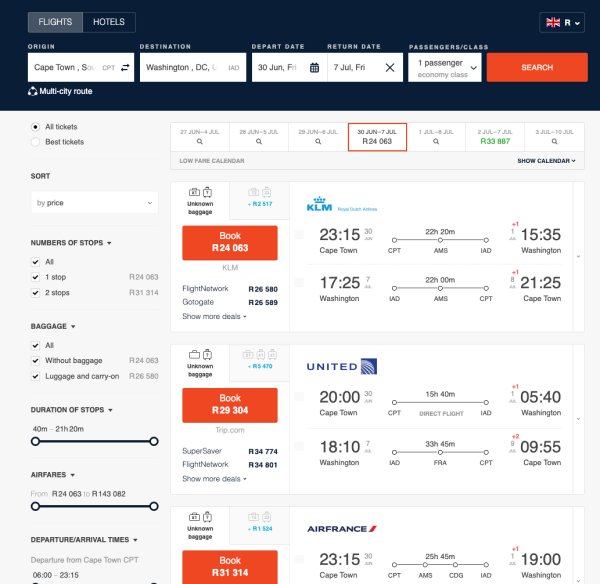
Task: Click magnifier under 27 Jun–4 Jul date
Action: coord(200,143)
